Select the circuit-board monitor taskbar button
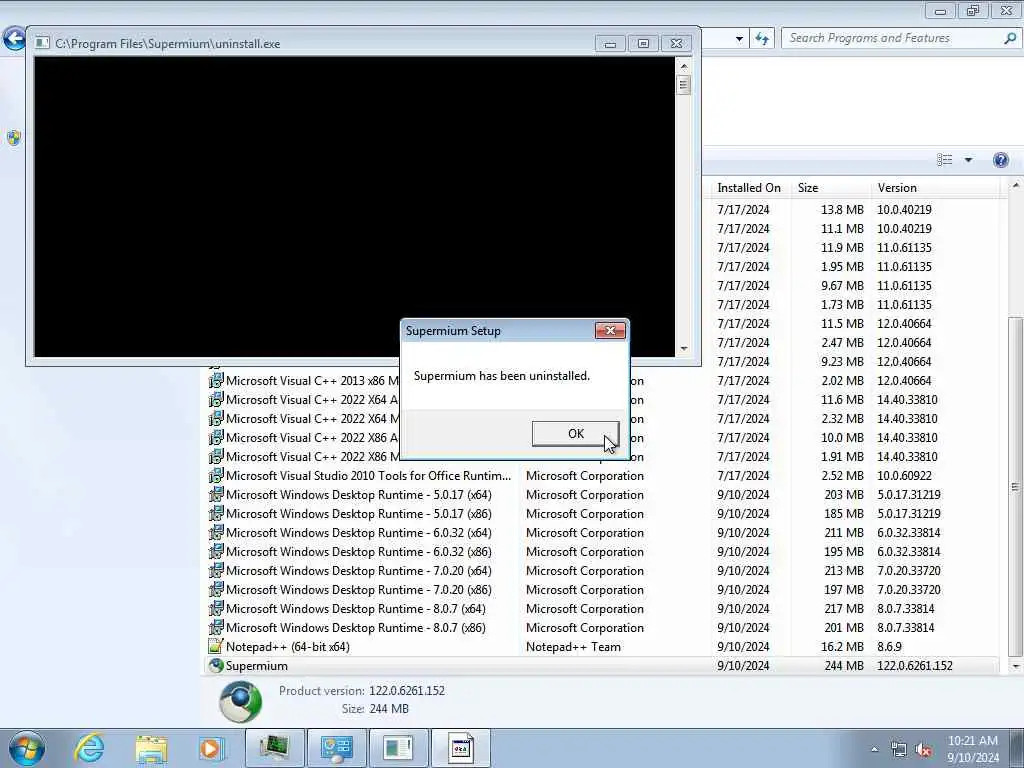 [x=274, y=748]
